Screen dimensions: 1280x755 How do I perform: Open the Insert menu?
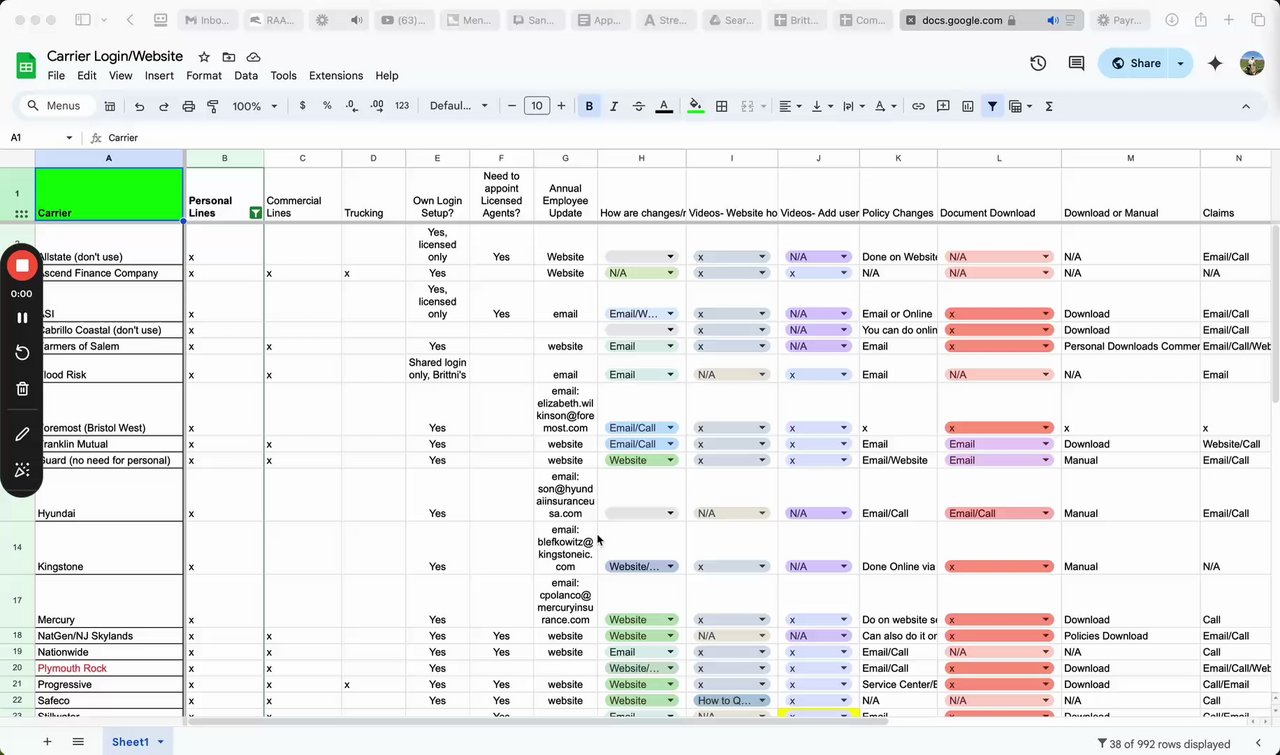[x=159, y=75]
